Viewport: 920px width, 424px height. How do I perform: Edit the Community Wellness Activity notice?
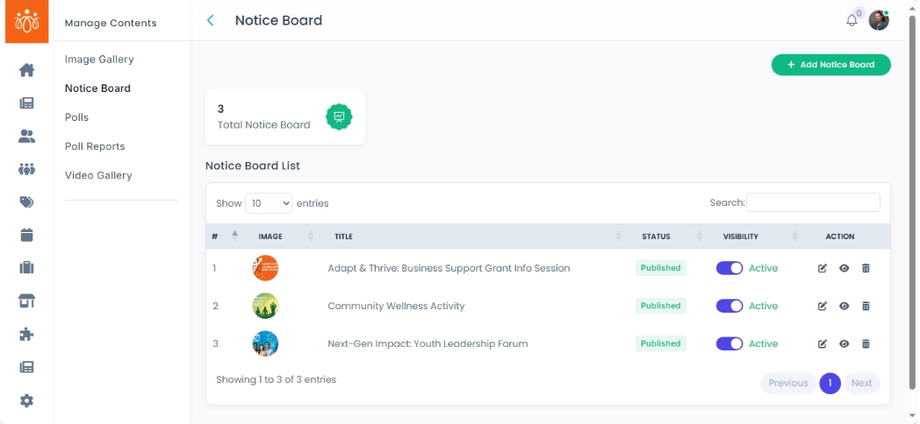pyautogui.click(x=822, y=306)
